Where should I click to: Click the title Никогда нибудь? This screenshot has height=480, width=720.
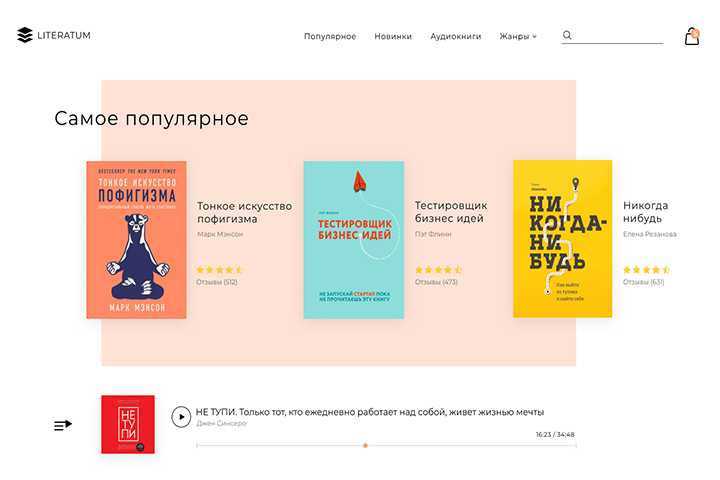point(645,212)
